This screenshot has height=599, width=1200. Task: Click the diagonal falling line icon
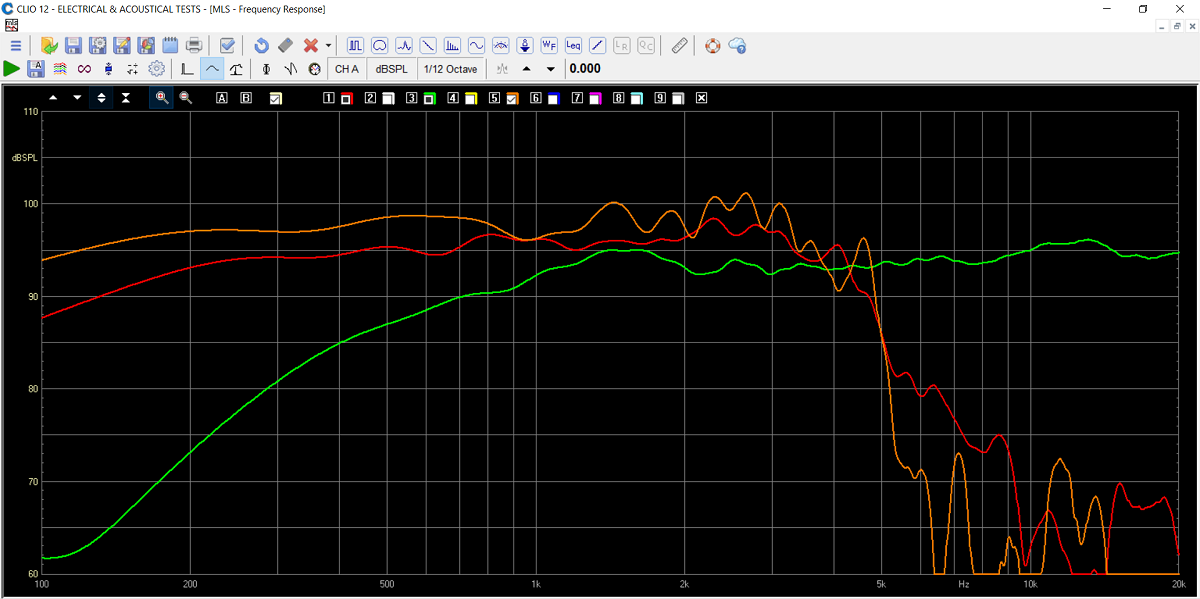(428, 46)
